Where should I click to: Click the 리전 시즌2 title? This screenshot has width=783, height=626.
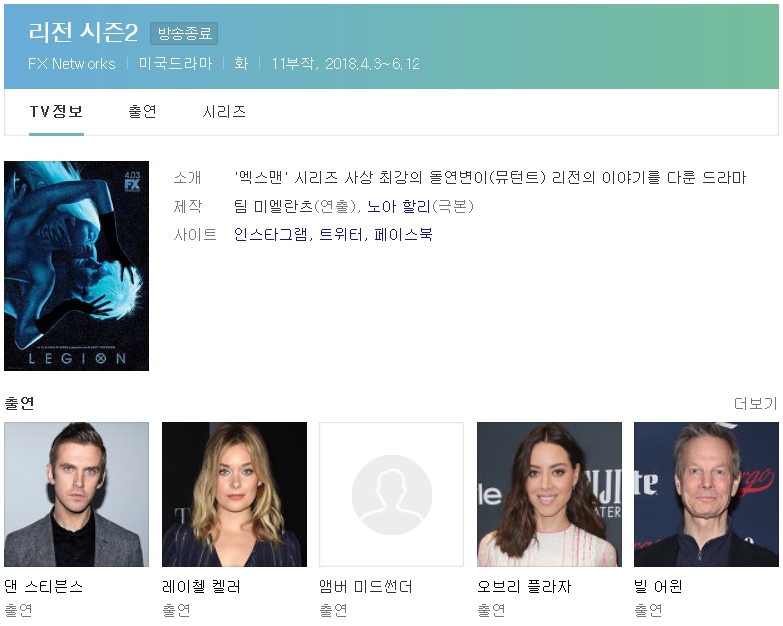click(x=83, y=33)
